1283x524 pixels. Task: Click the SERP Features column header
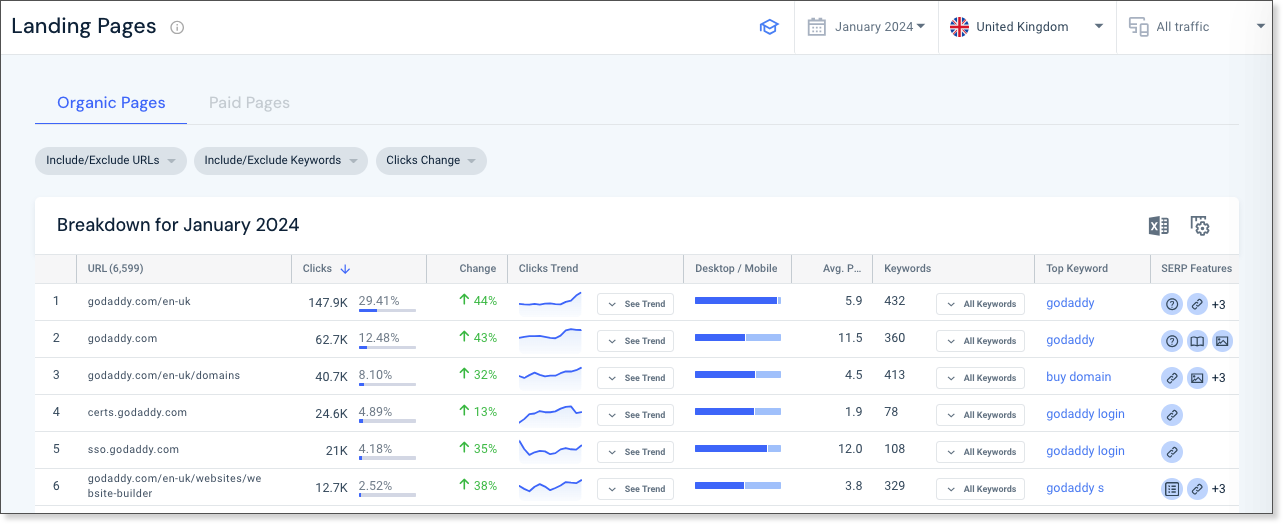(x=1196, y=269)
